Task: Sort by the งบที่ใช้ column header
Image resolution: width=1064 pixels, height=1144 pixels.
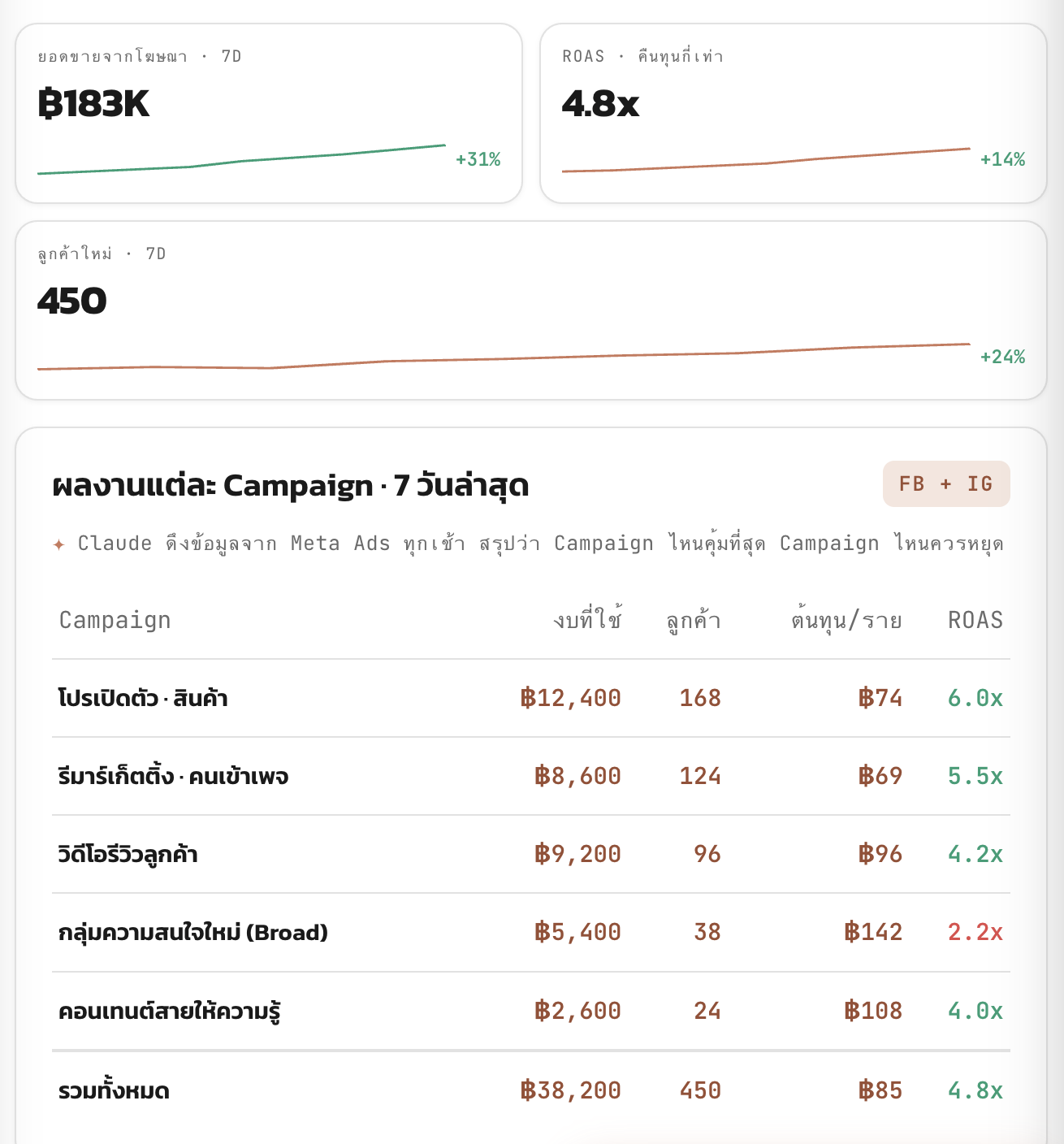Action: coord(587,620)
